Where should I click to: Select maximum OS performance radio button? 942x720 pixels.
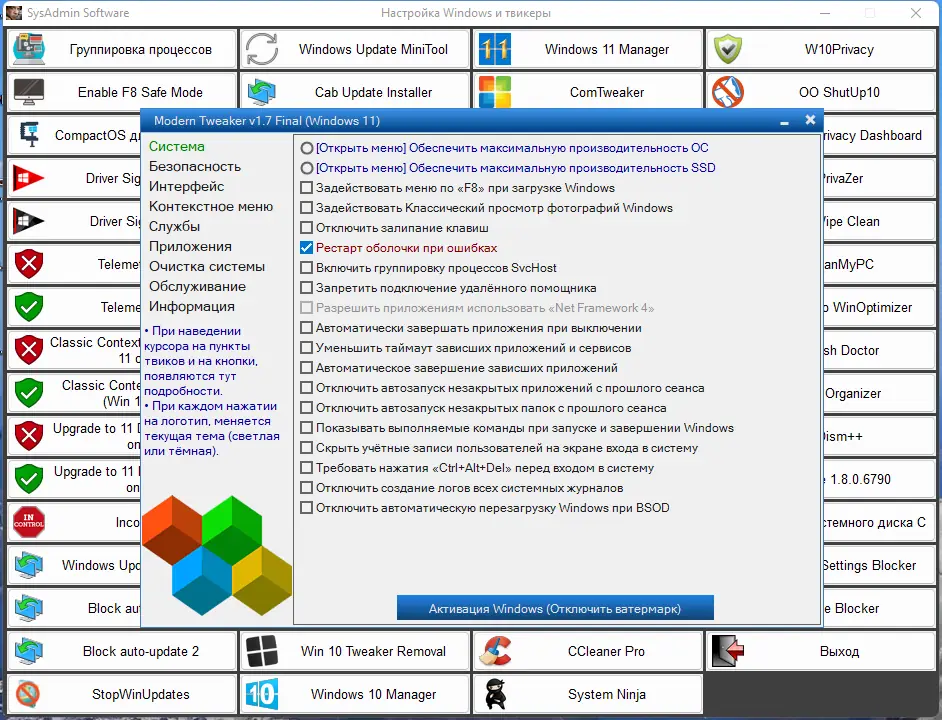[x=307, y=148]
